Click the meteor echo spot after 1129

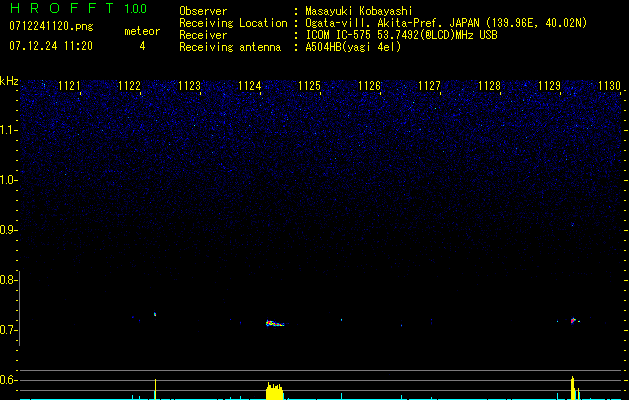tap(573, 321)
